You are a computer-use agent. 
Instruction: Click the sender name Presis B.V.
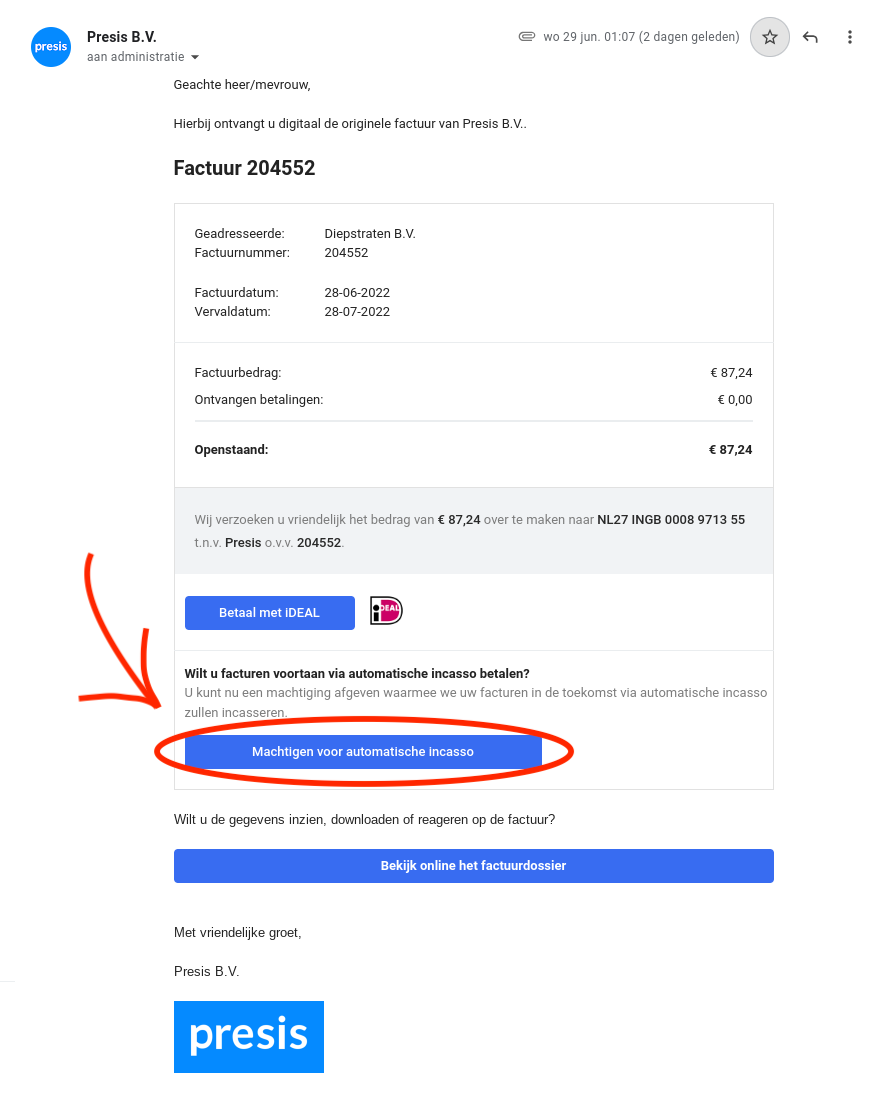[x=122, y=37]
